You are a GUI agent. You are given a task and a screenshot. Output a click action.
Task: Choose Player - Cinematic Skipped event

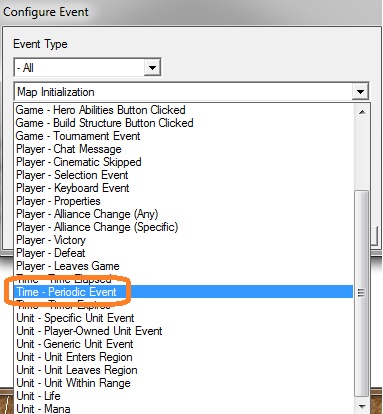pos(184,162)
